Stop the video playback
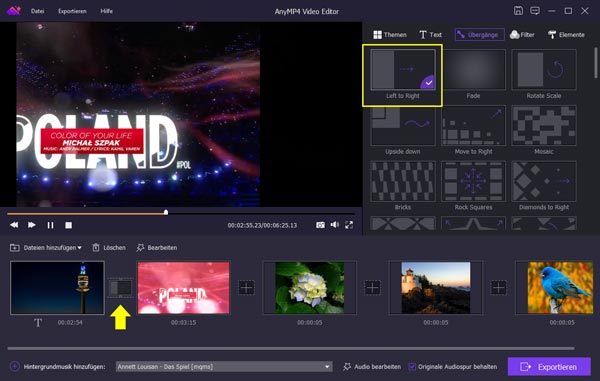Image resolution: width=600 pixels, height=381 pixels. coord(68,225)
